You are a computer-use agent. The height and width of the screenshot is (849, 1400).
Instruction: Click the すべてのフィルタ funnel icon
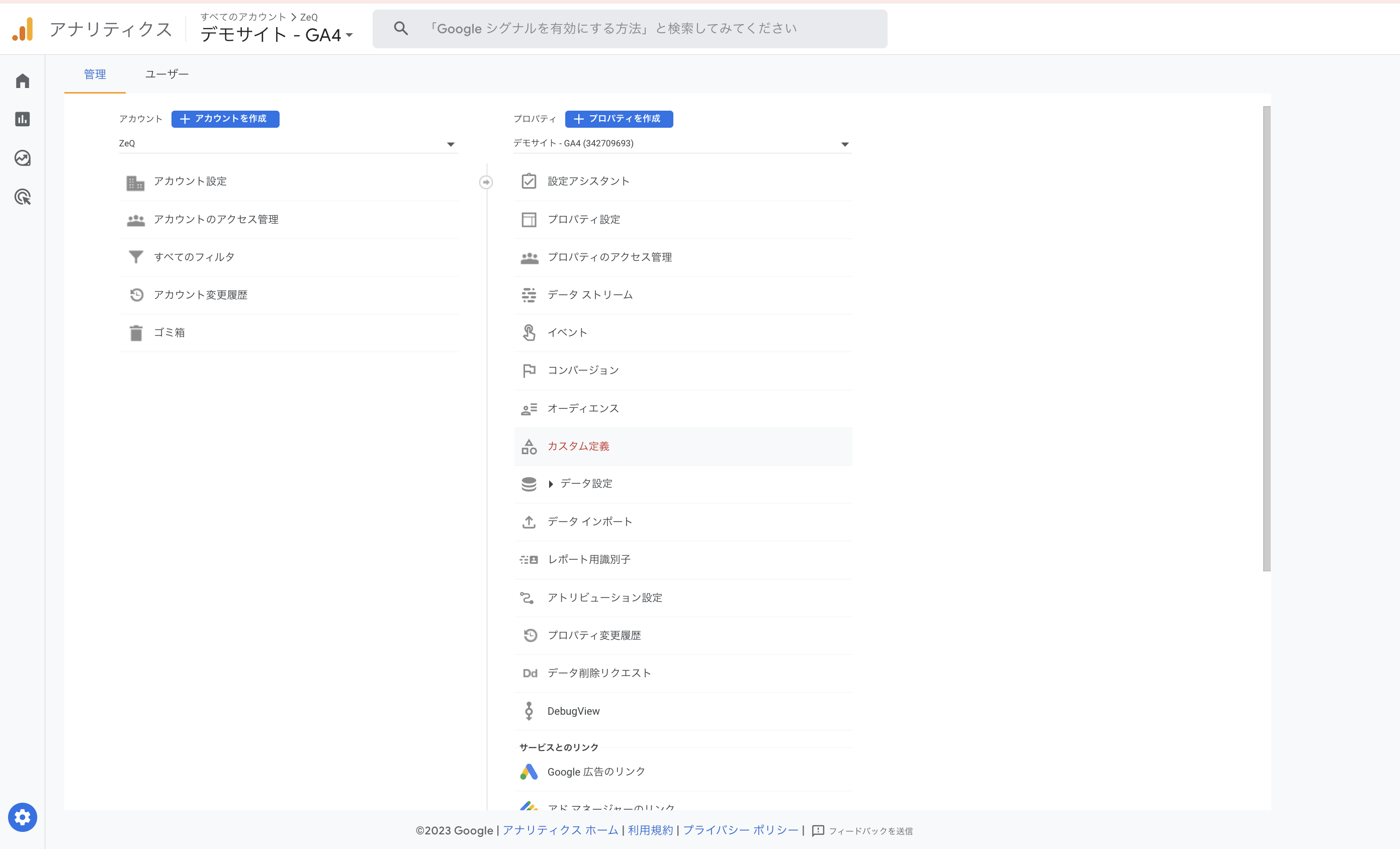coord(136,257)
